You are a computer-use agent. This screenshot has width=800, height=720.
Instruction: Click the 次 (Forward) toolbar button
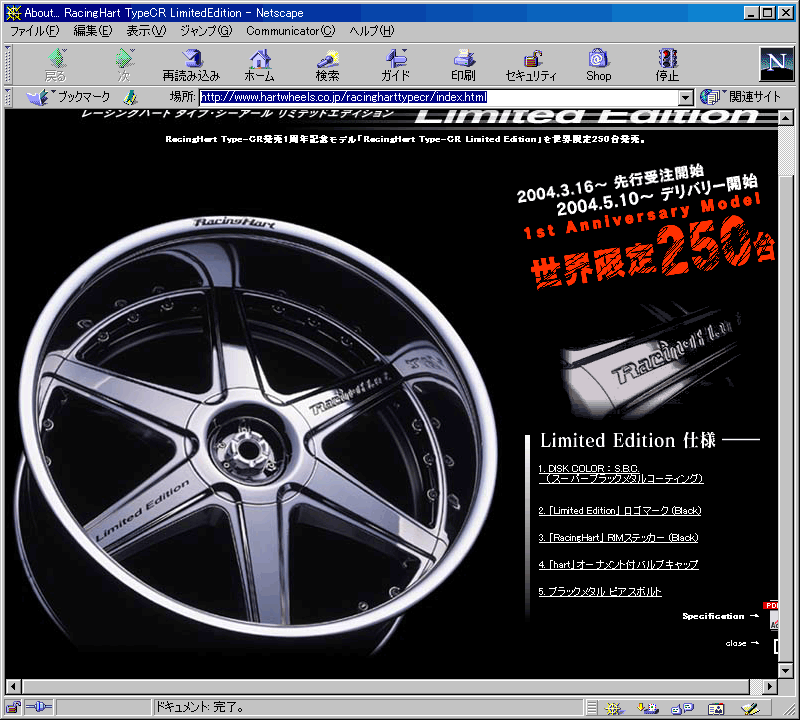(124, 65)
